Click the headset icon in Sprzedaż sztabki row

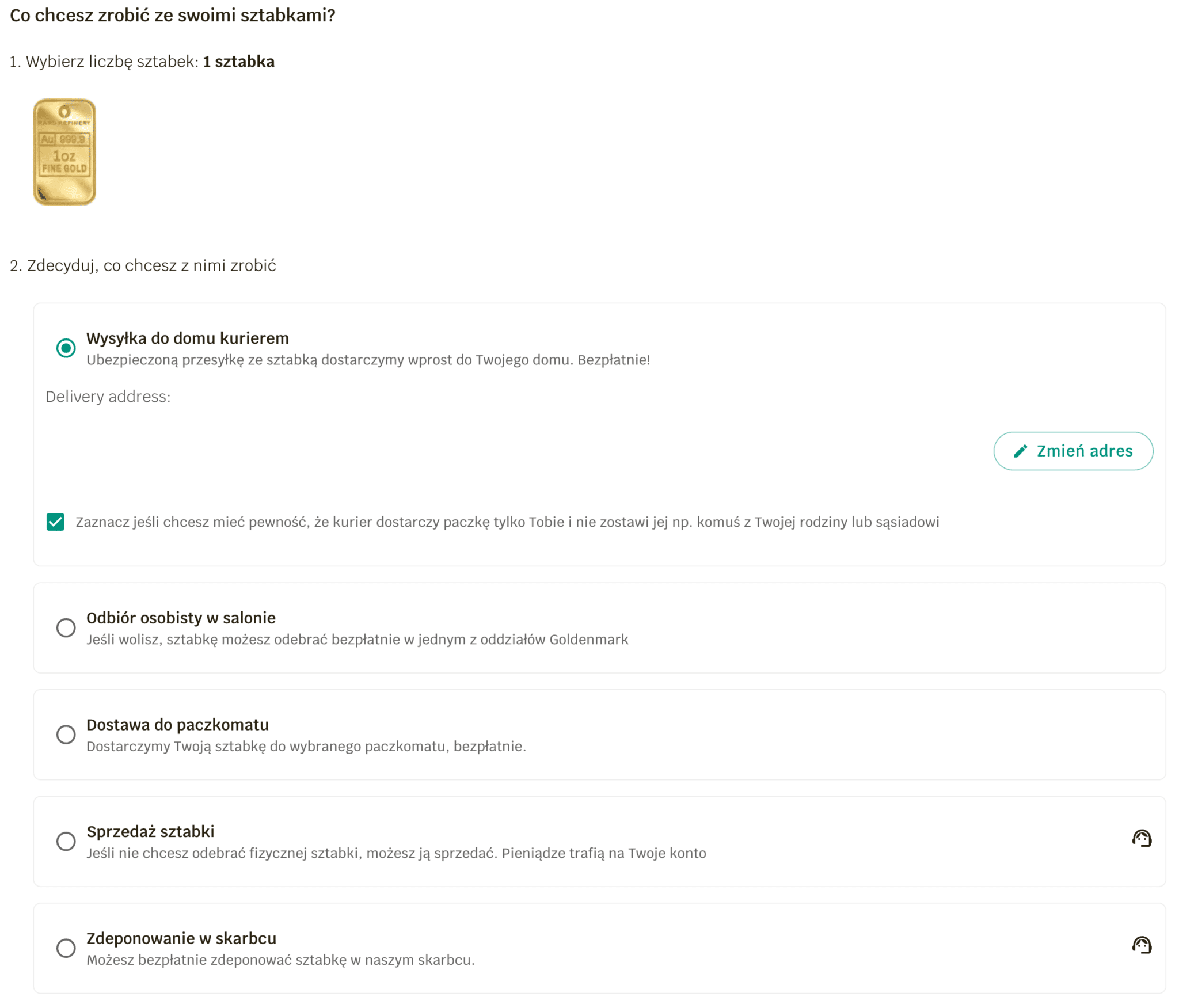[1141, 838]
